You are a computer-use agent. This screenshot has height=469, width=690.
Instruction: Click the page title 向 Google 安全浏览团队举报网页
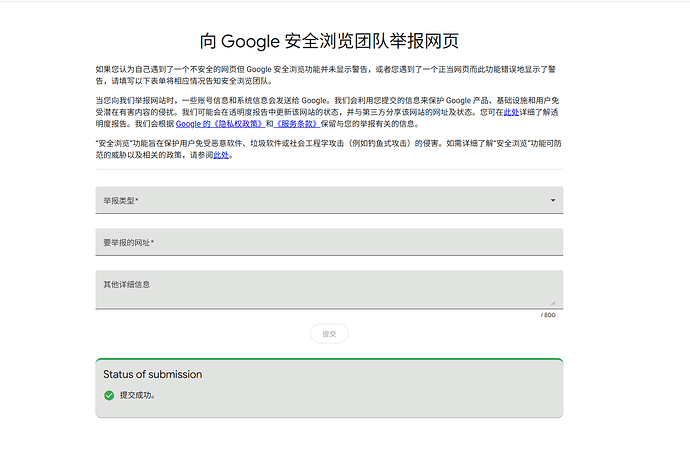click(x=329, y=41)
